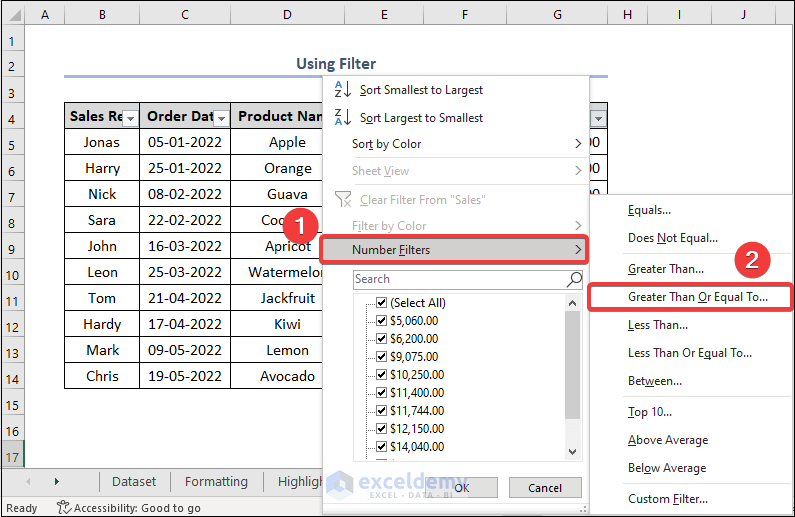The height and width of the screenshot is (517, 795).
Task: Open the Order Date column filter dropdown
Action: pos(221,118)
